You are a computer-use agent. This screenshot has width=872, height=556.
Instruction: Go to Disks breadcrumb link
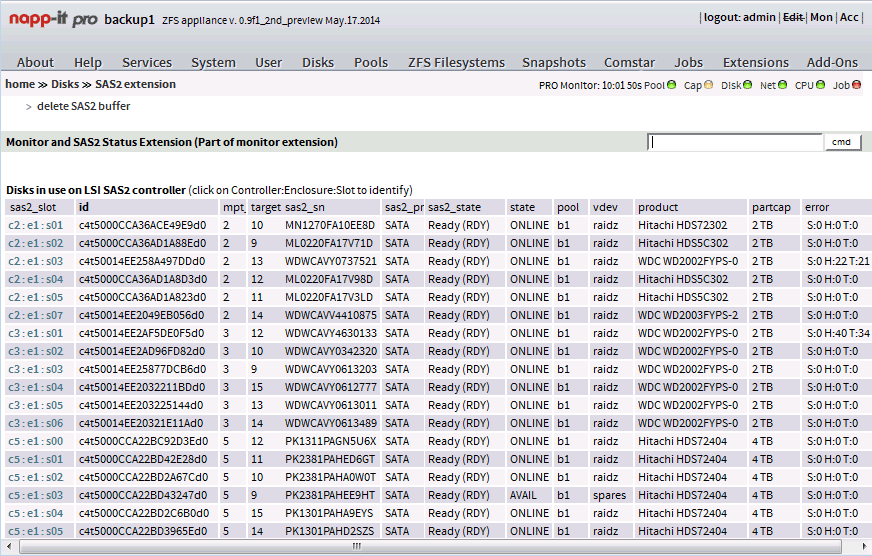pos(65,84)
